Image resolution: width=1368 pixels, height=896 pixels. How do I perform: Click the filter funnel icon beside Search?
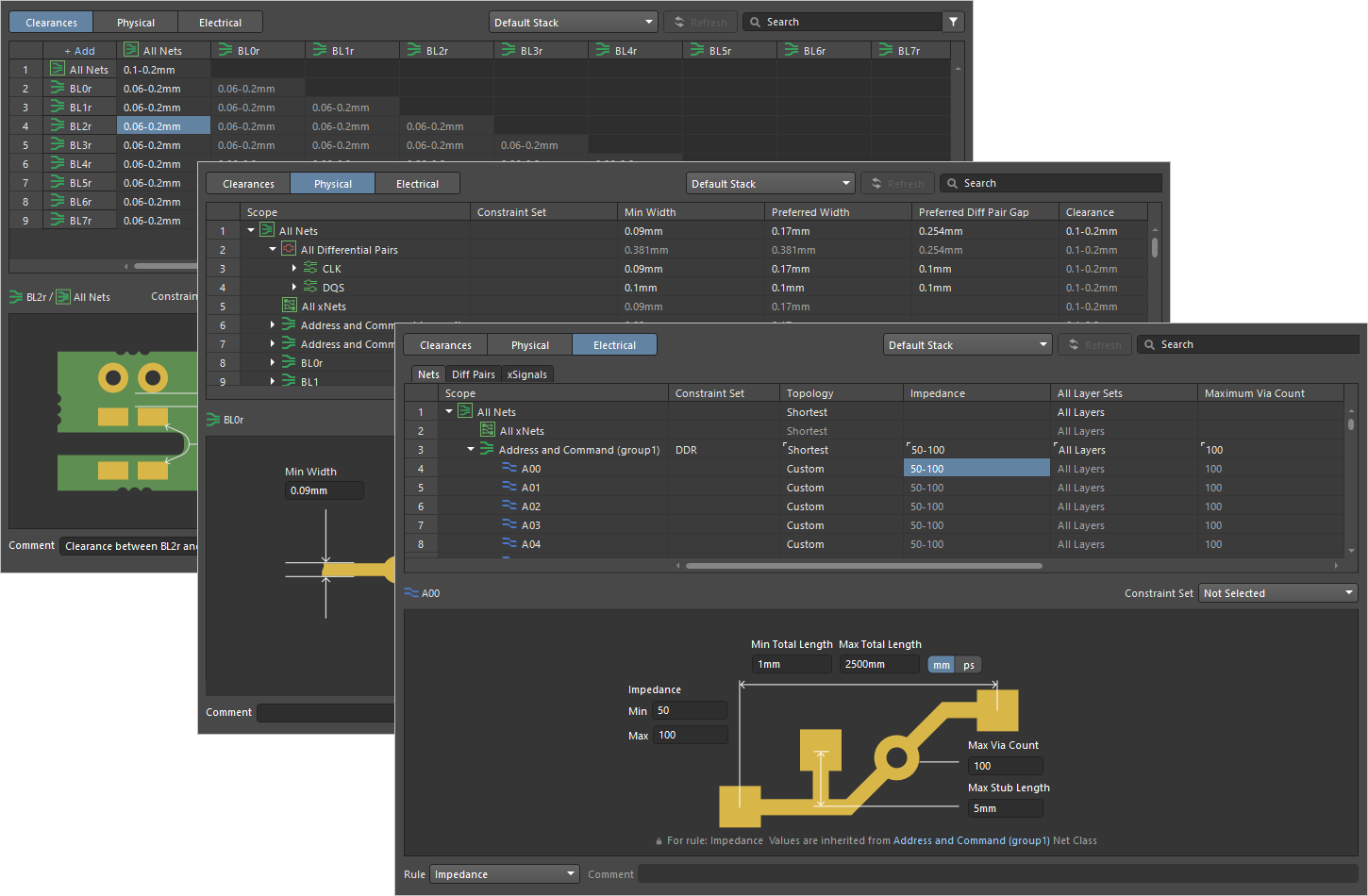(x=953, y=22)
